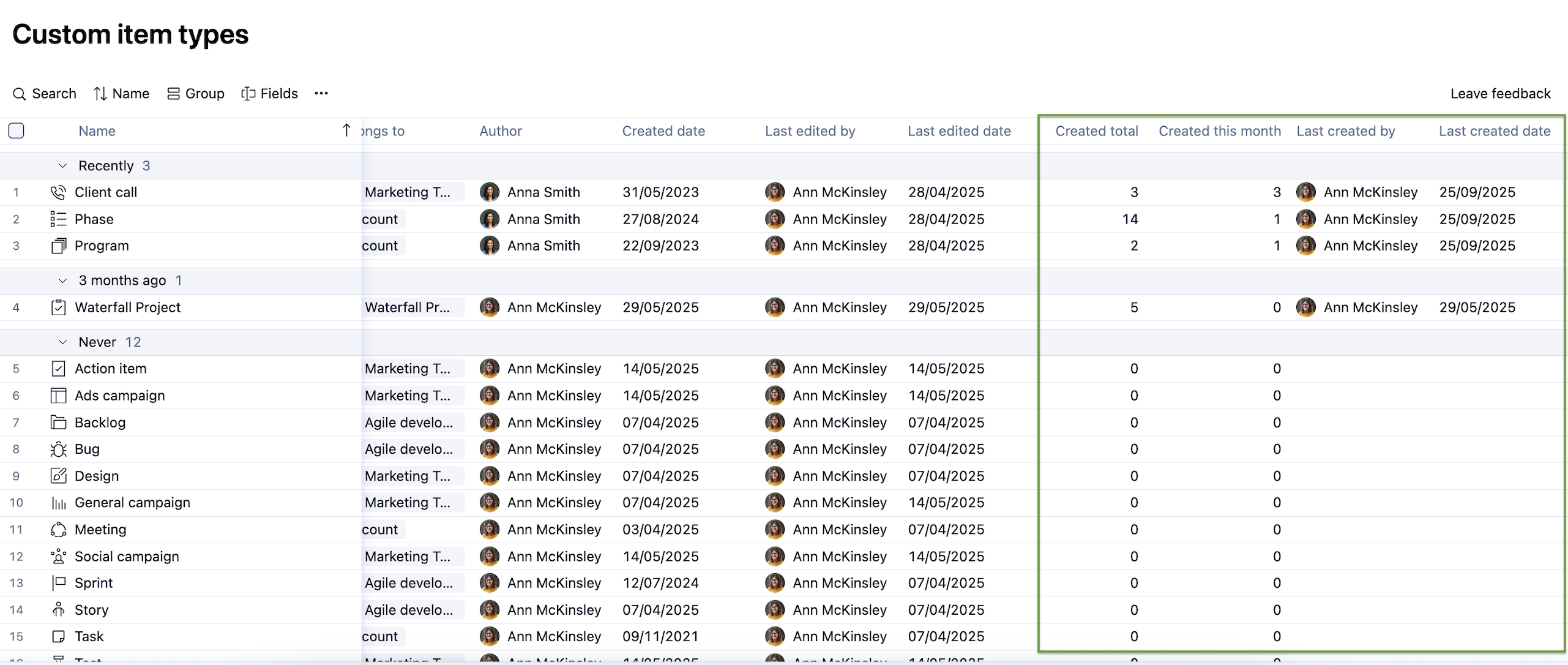1568x665 pixels.
Task: Click the Social campaign people icon
Action: coord(58,557)
